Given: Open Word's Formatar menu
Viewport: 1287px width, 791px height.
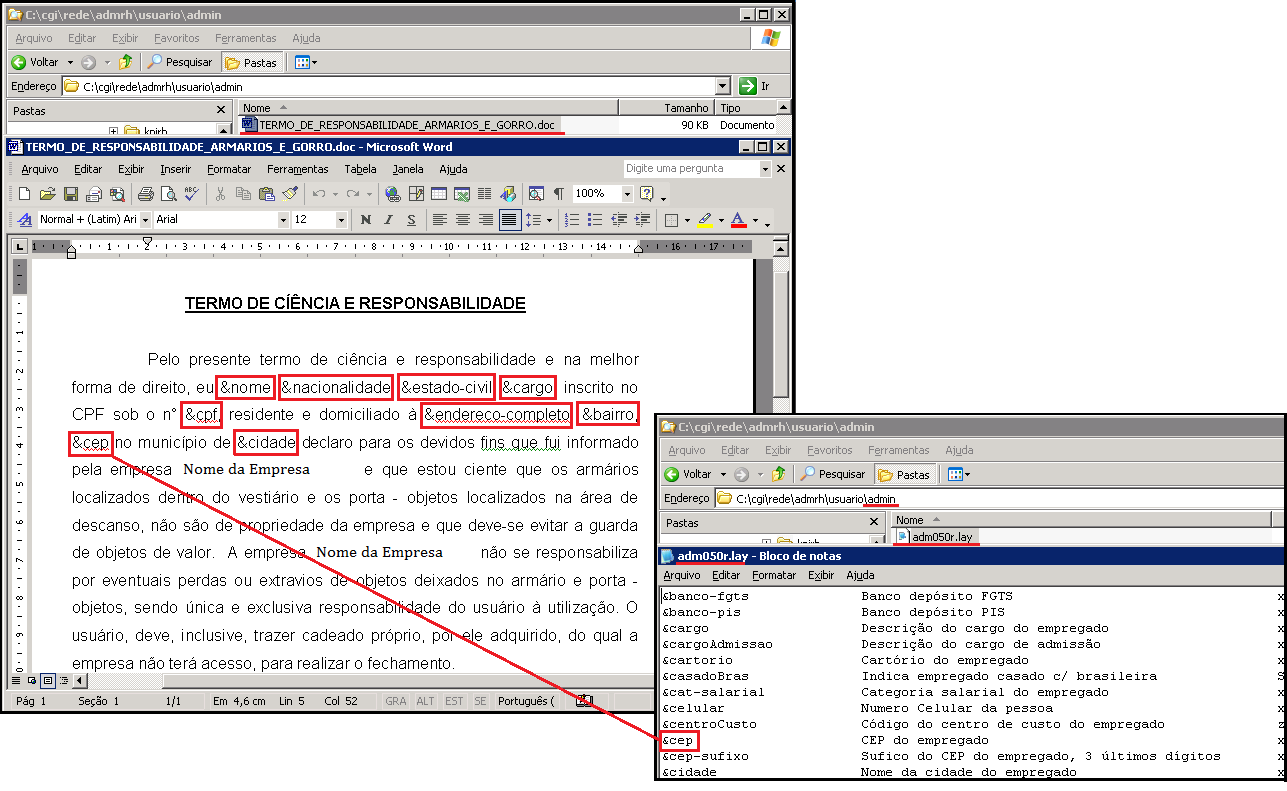Looking at the screenshot, I should tap(229, 169).
